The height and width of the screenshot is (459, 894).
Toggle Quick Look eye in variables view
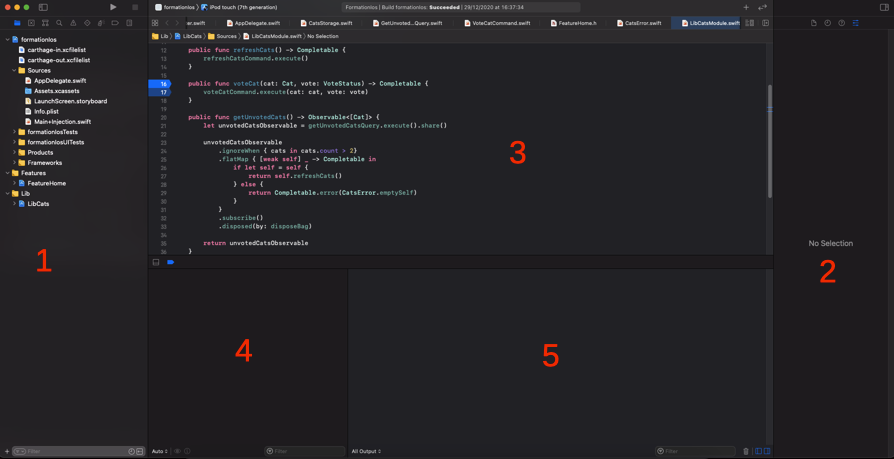click(x=177, y=451)
